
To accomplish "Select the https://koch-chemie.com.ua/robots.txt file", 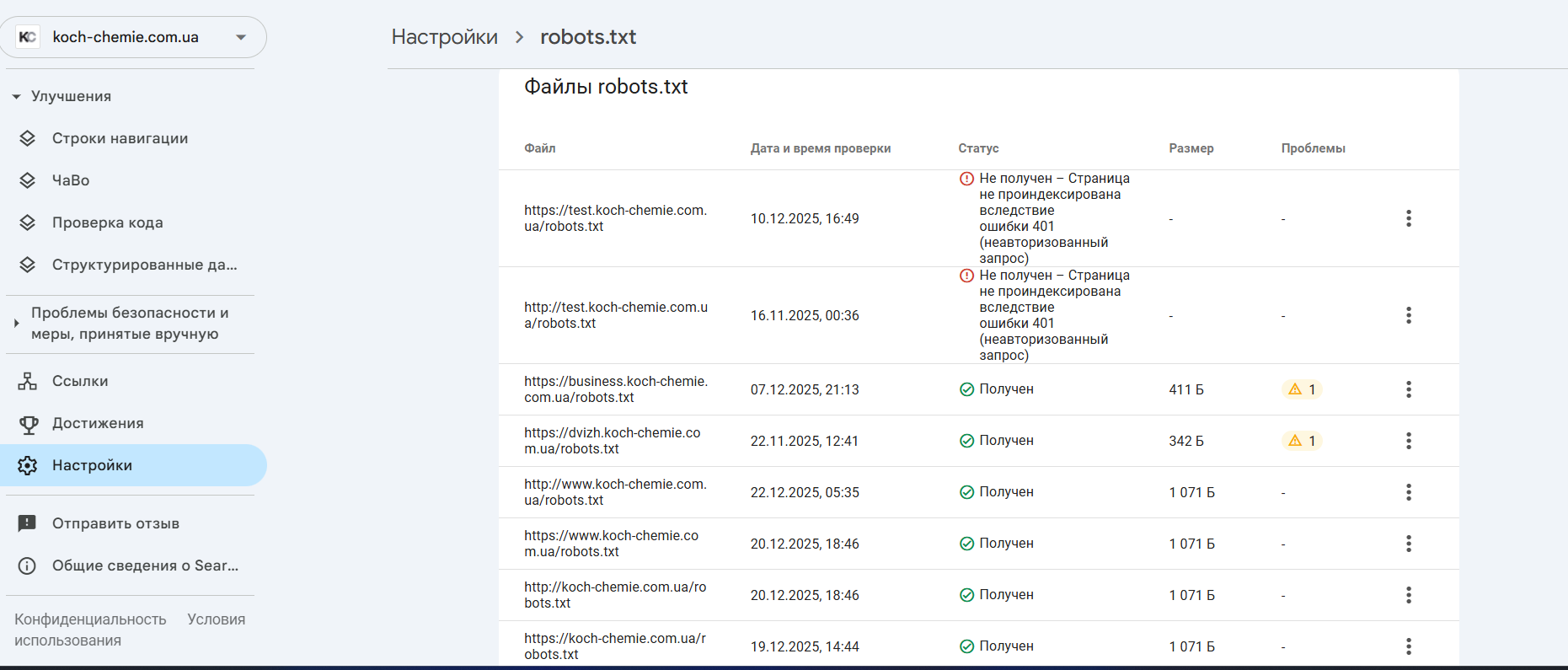I will [616, 646].
